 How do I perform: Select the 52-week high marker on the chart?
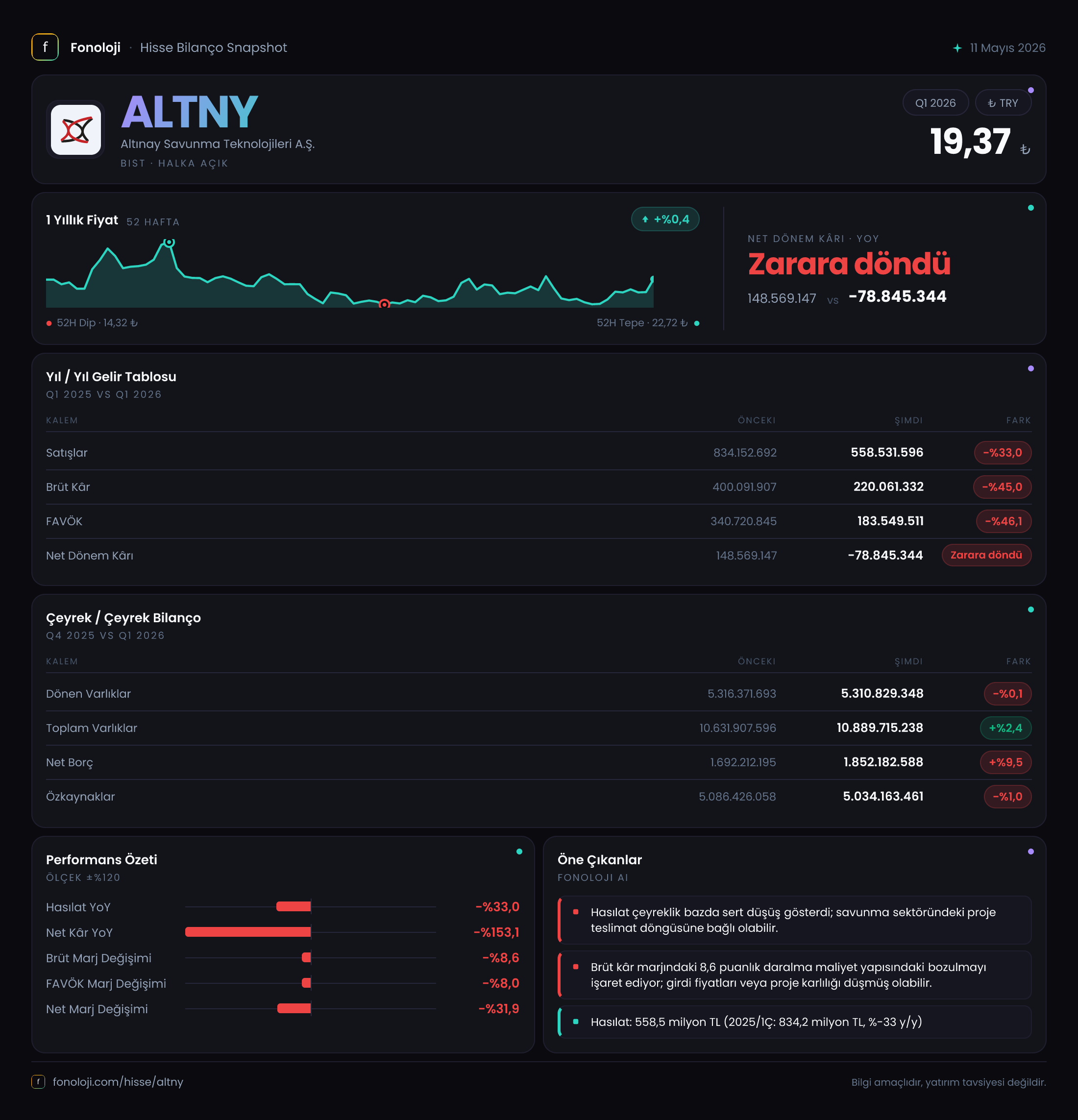coord(169,243)
